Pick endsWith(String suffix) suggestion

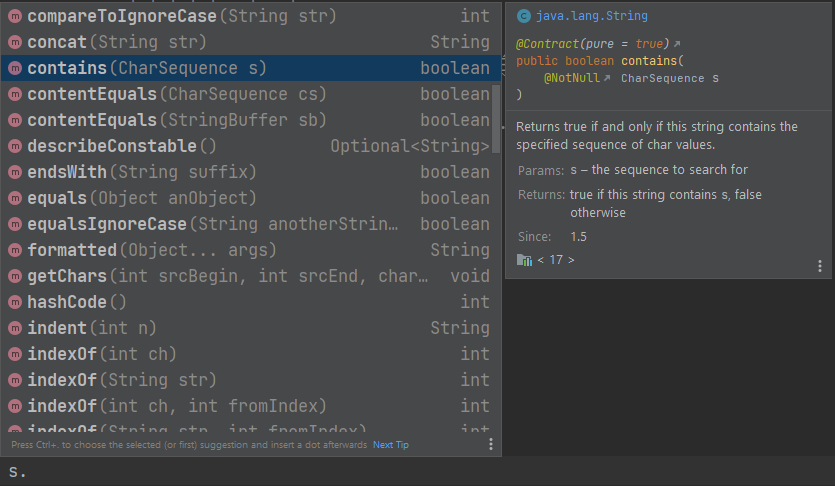tap(250, 172)
